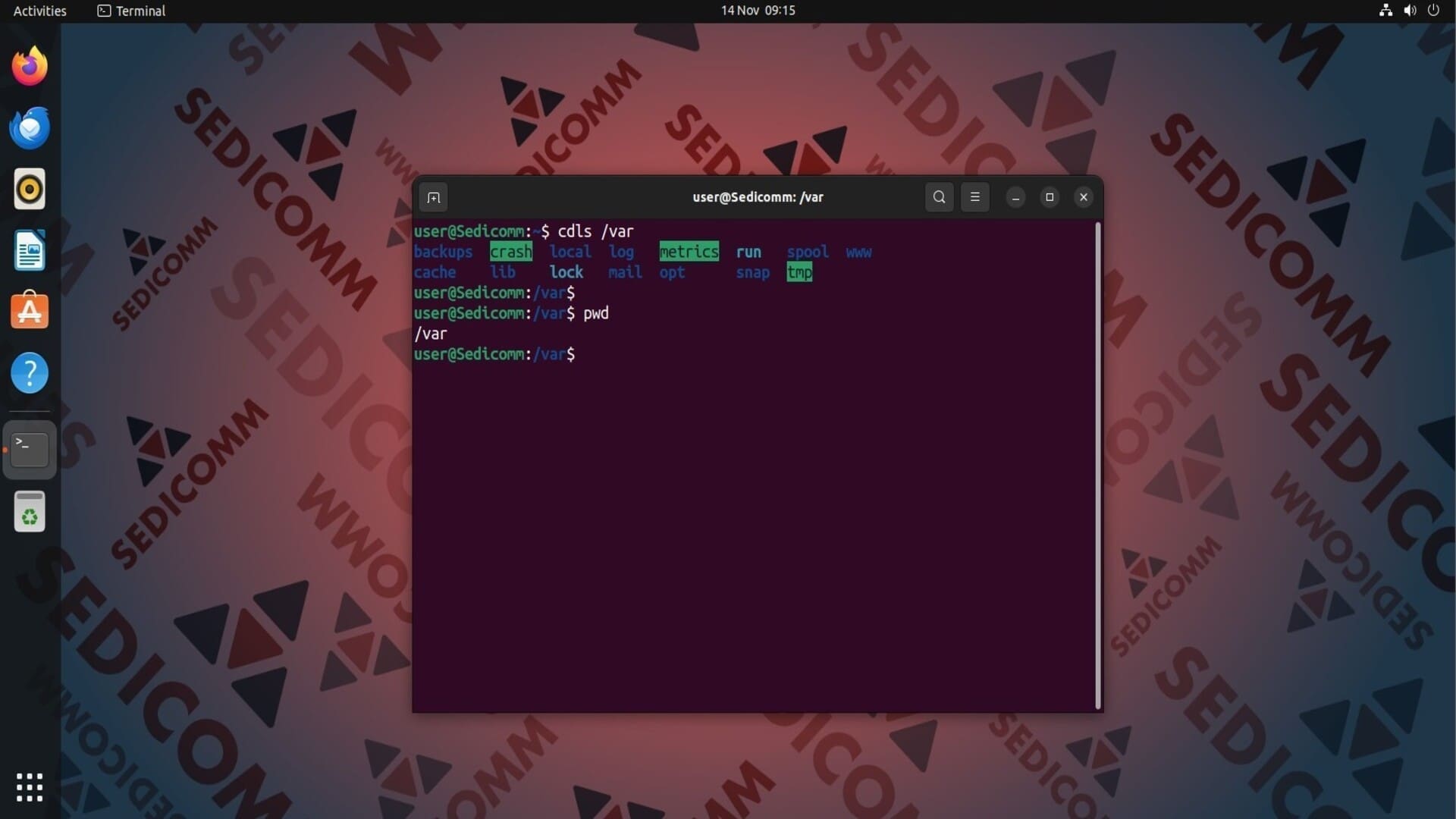Open volume icon in top bar
The image size is (1456, 819).
[x=1410, y=11]
